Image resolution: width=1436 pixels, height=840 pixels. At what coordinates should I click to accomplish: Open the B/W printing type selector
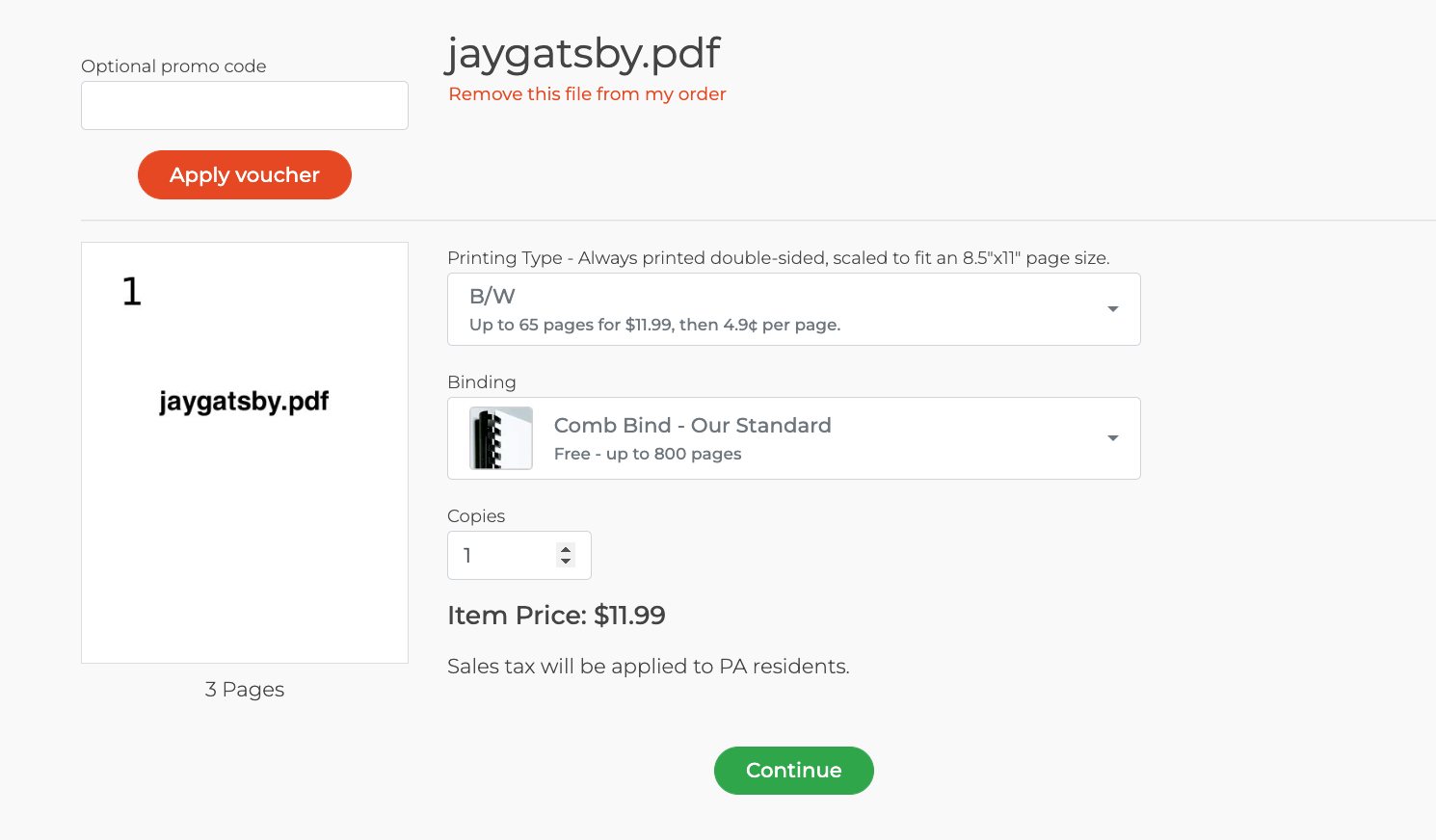click(794, 309)
